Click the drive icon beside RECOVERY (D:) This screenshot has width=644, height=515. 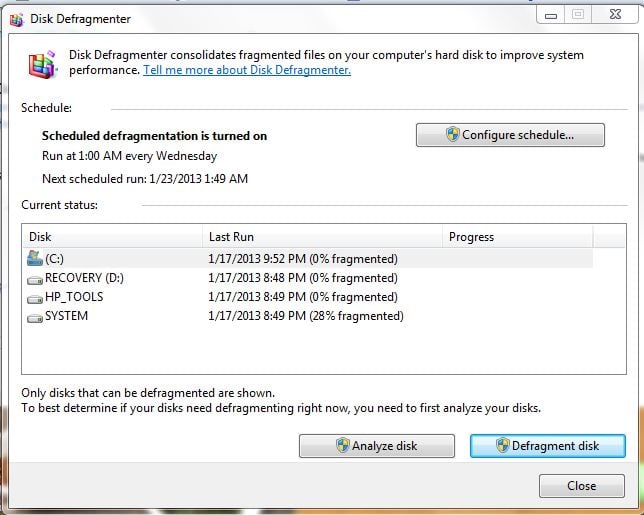[x=35, y=280]
